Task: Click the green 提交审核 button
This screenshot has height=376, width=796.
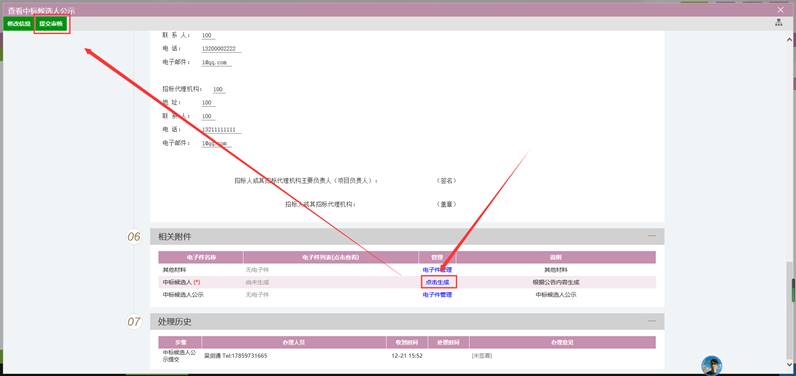Action: (51, 24)
